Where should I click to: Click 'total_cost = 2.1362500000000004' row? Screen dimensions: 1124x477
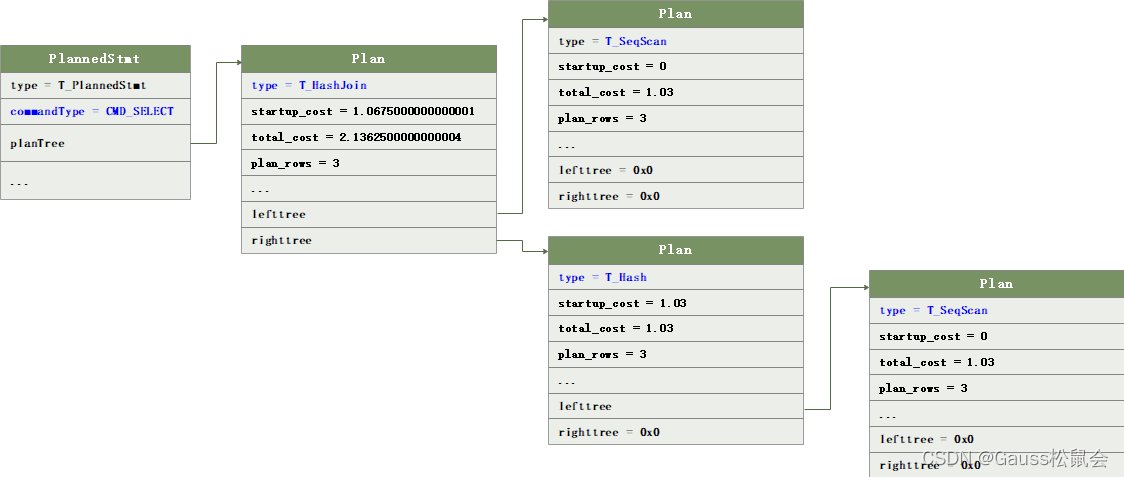368,137
